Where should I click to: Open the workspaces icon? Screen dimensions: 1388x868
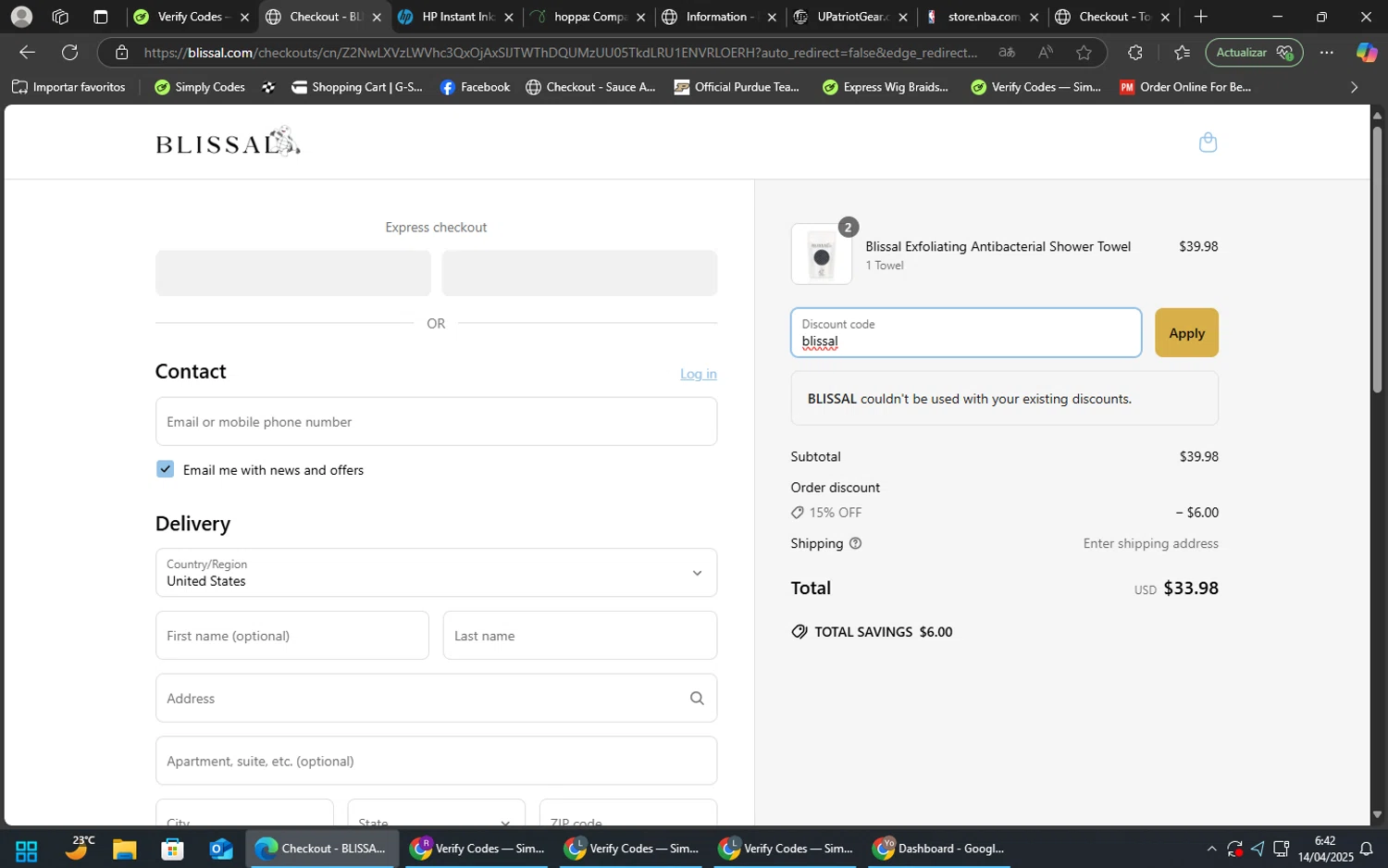[x=61, y=17]
